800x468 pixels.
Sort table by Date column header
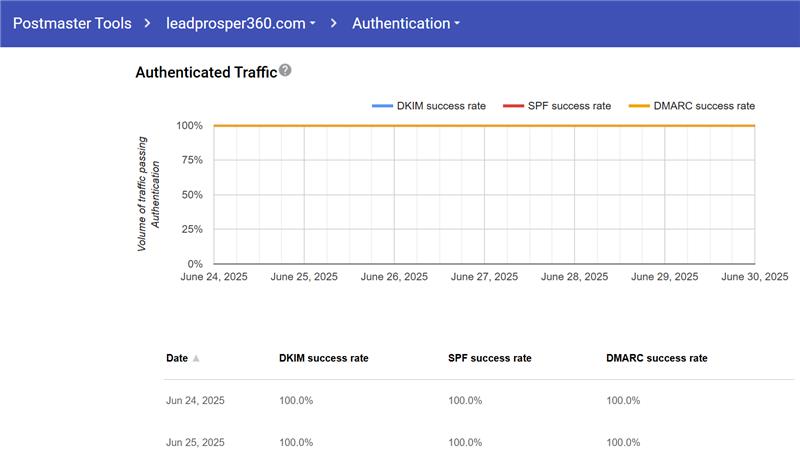pyautogui.click(x=176, y=358)
